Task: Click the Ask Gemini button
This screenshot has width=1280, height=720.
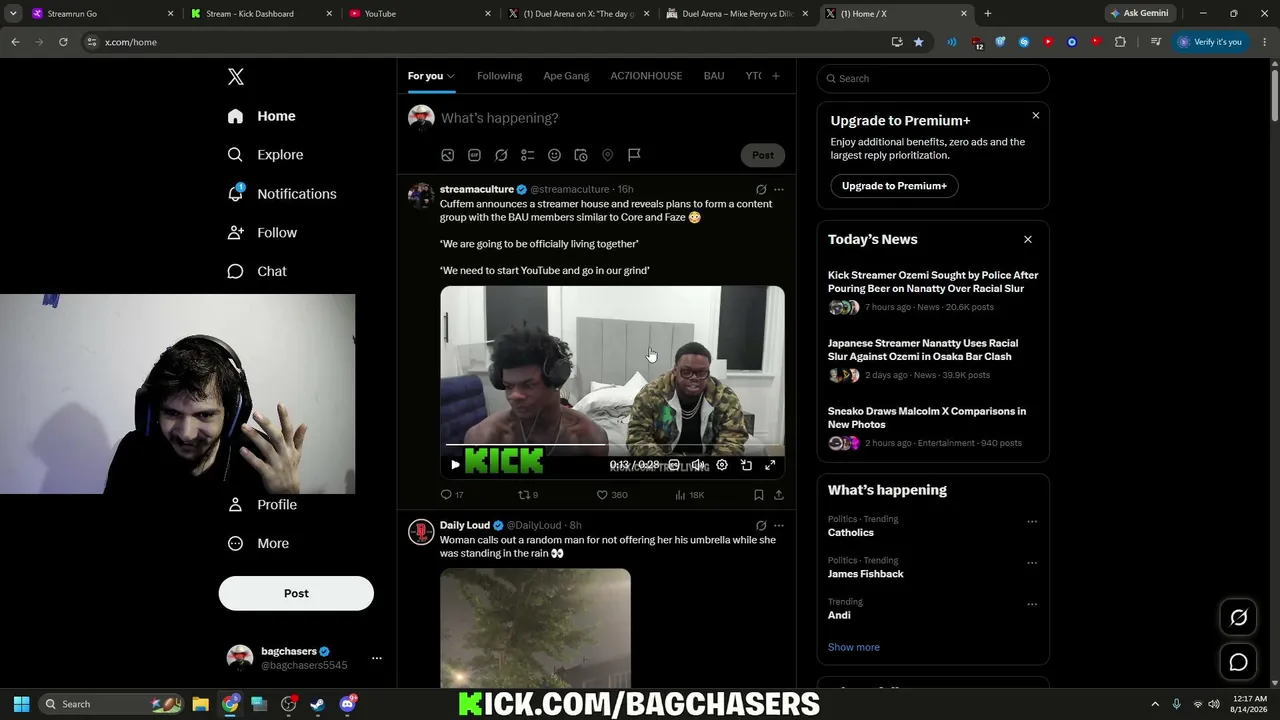Action: (1139, 13)
